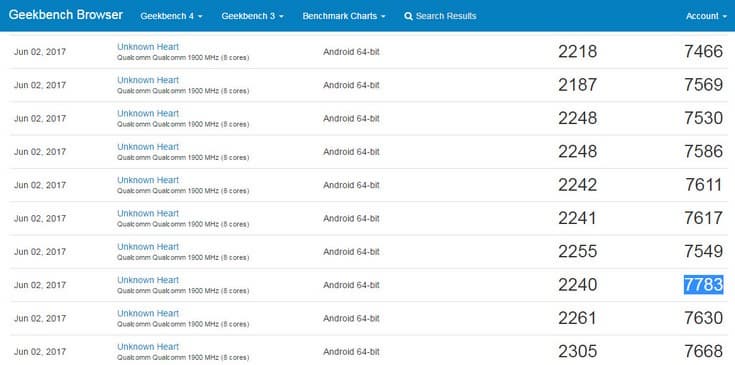The height and width of the screenshot is (365, 735).
Task: Open Unknown Heart result scoring 7466
Action: [148, 47]
